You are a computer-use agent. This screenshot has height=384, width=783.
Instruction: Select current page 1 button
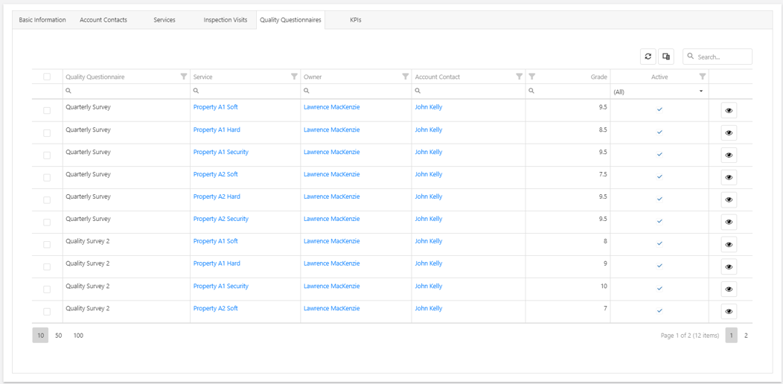click(x=731, y=336)
